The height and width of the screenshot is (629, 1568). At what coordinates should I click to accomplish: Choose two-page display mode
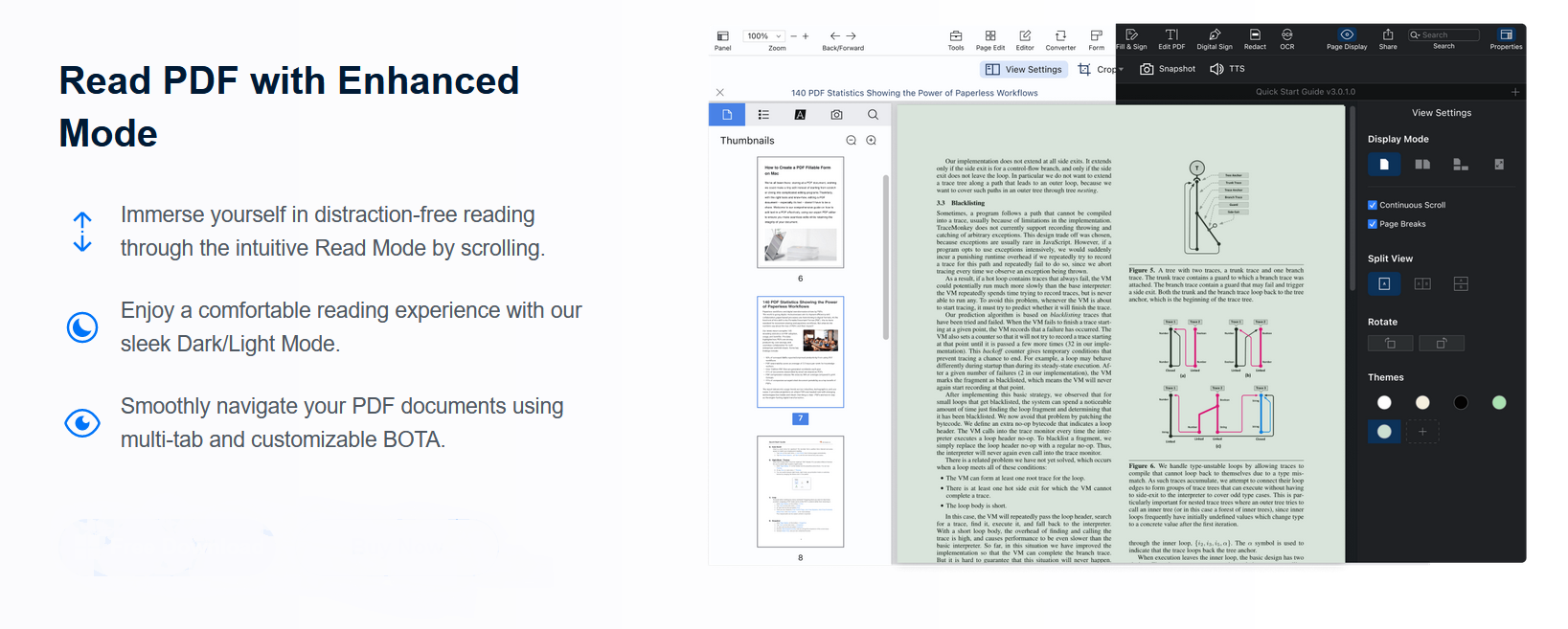[x=1422, y=165]
